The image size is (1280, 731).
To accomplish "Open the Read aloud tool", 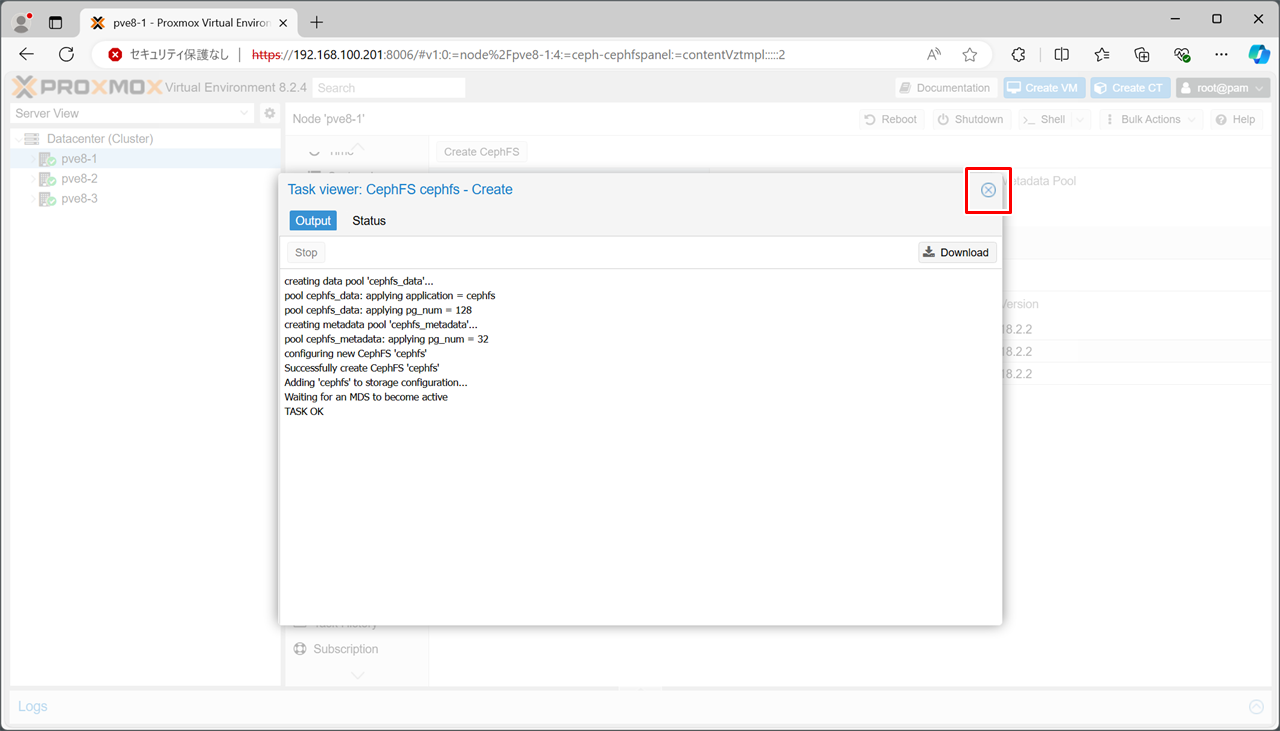I will (x=934, y=55).
